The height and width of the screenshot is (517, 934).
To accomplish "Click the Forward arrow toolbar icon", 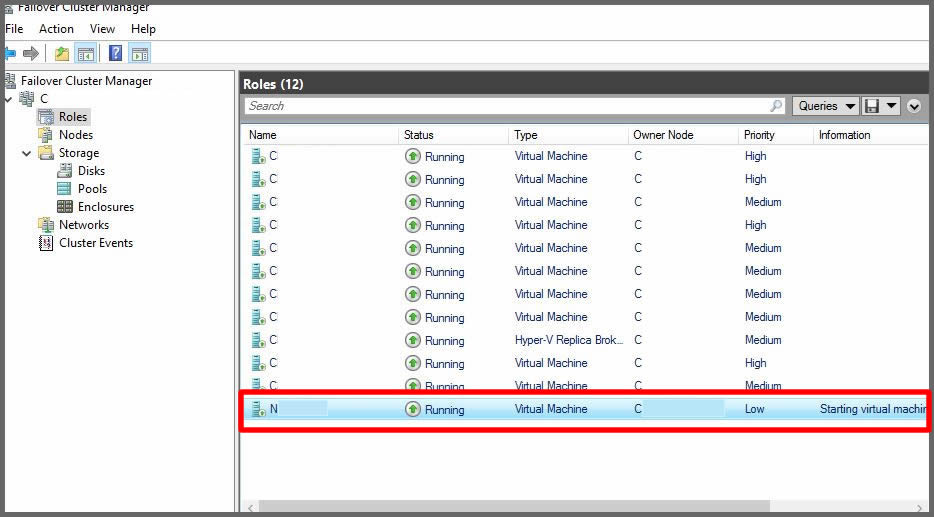I will (30, 54).
